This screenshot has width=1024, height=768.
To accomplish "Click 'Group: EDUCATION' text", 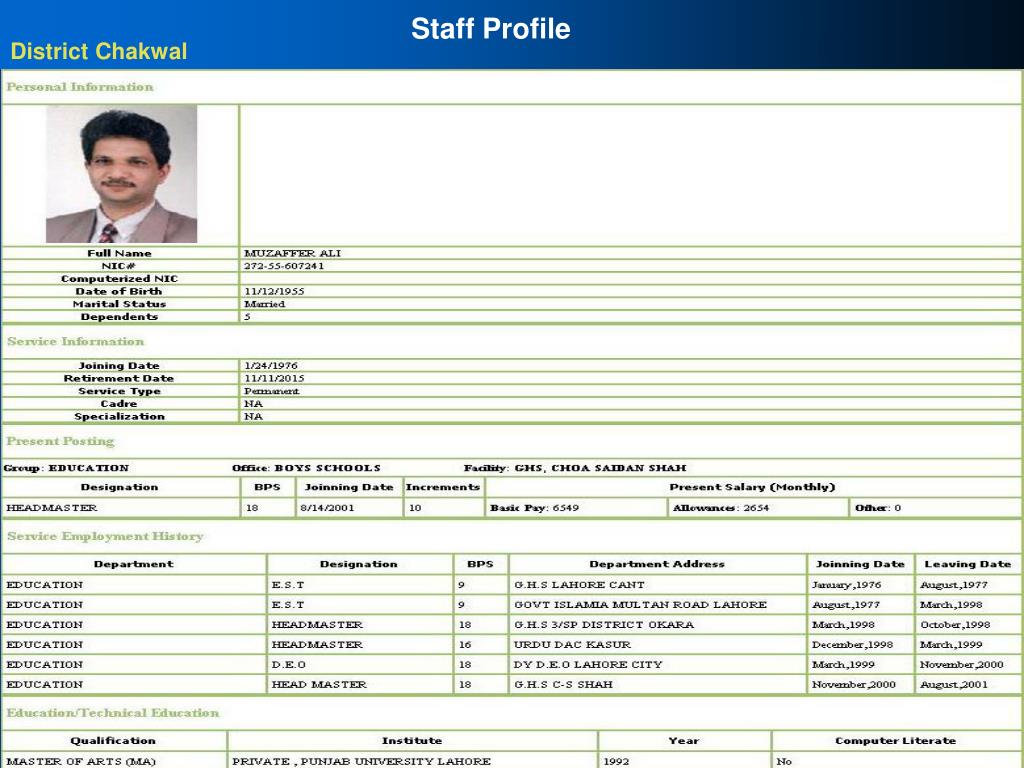I will point(66,468).
